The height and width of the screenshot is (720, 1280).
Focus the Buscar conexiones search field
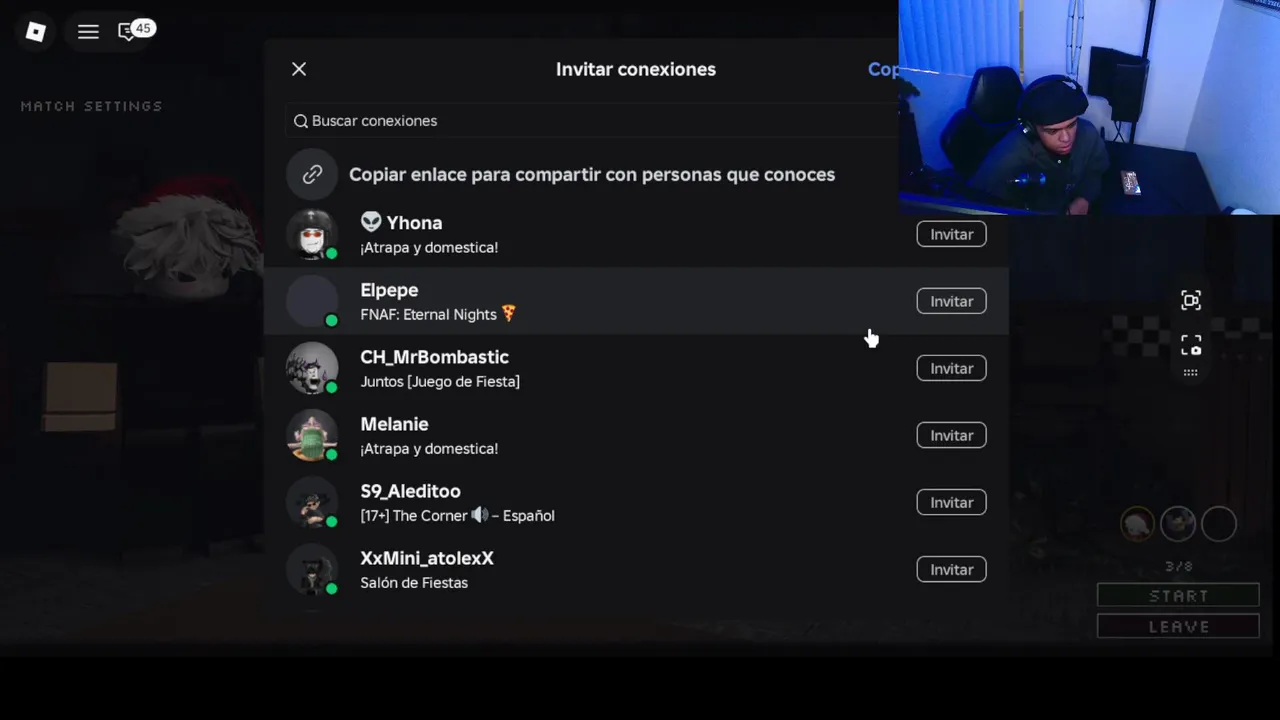[x=591, y=121]
